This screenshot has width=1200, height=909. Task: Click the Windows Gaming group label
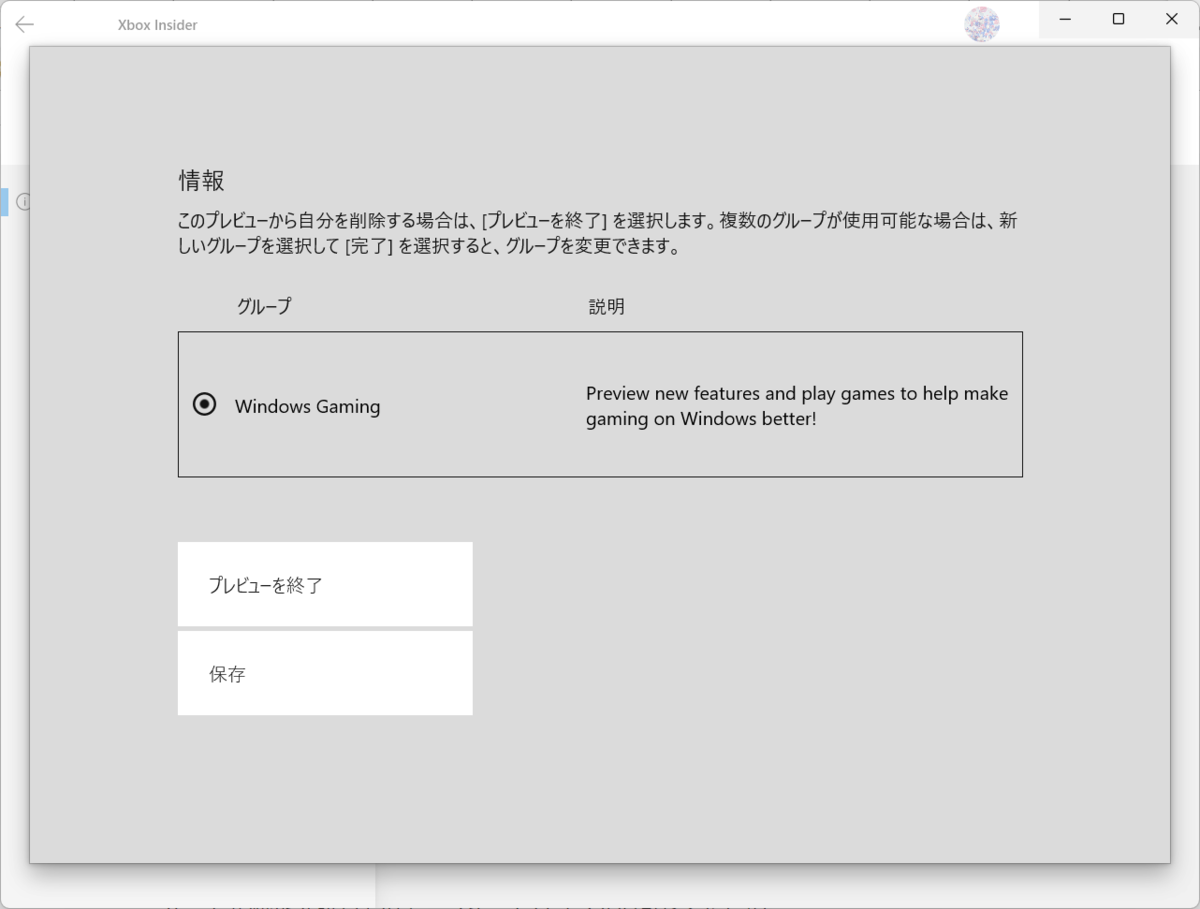(x=308, y=407)
